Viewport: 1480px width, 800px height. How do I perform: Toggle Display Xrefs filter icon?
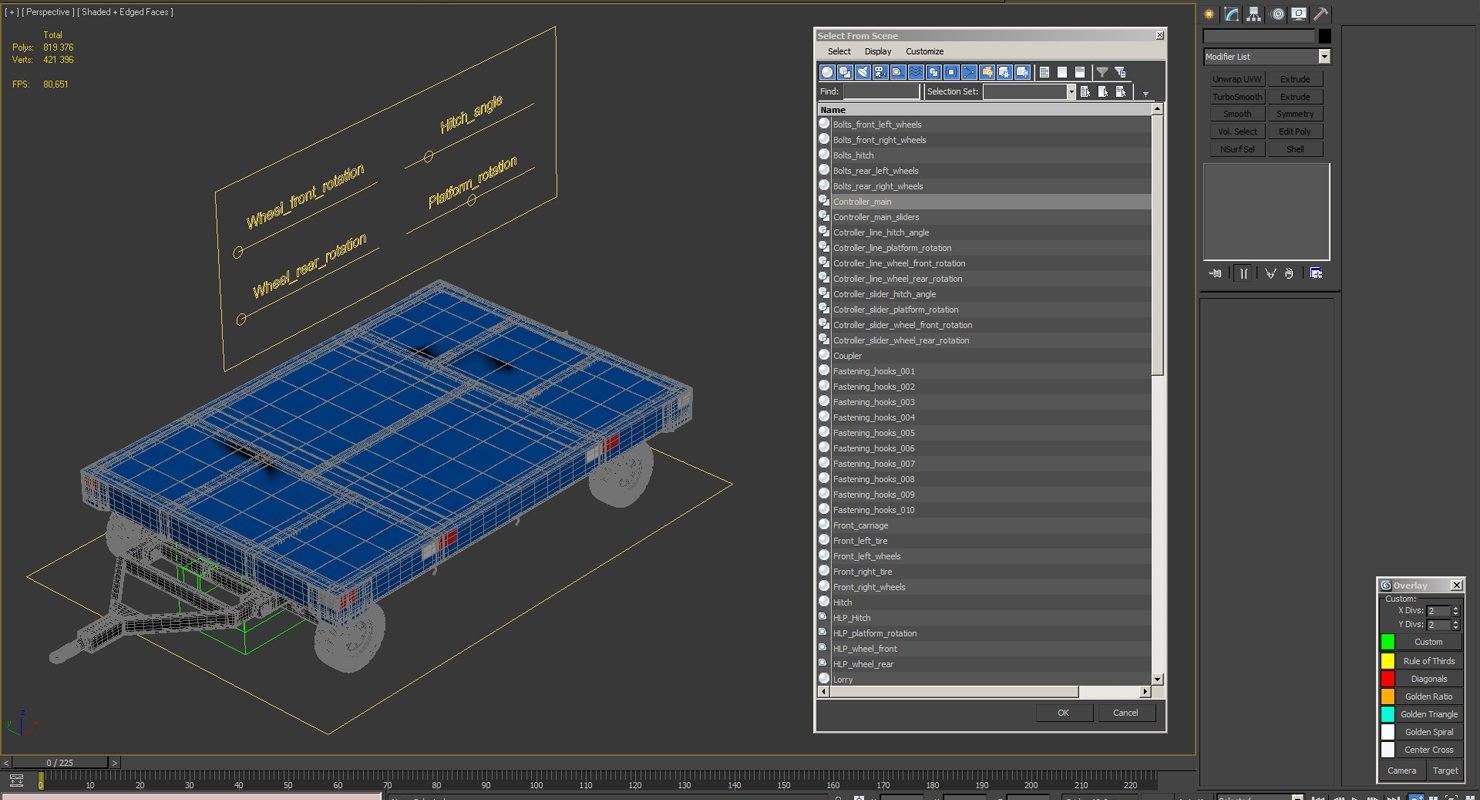coord(951,72)
